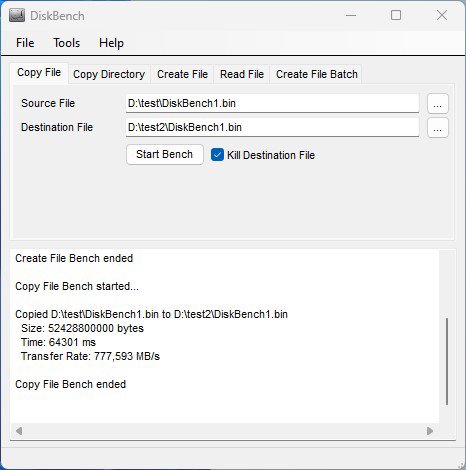
Task: Click 'Copy File Bench started...' log line
Action: (x=77, y=286)
